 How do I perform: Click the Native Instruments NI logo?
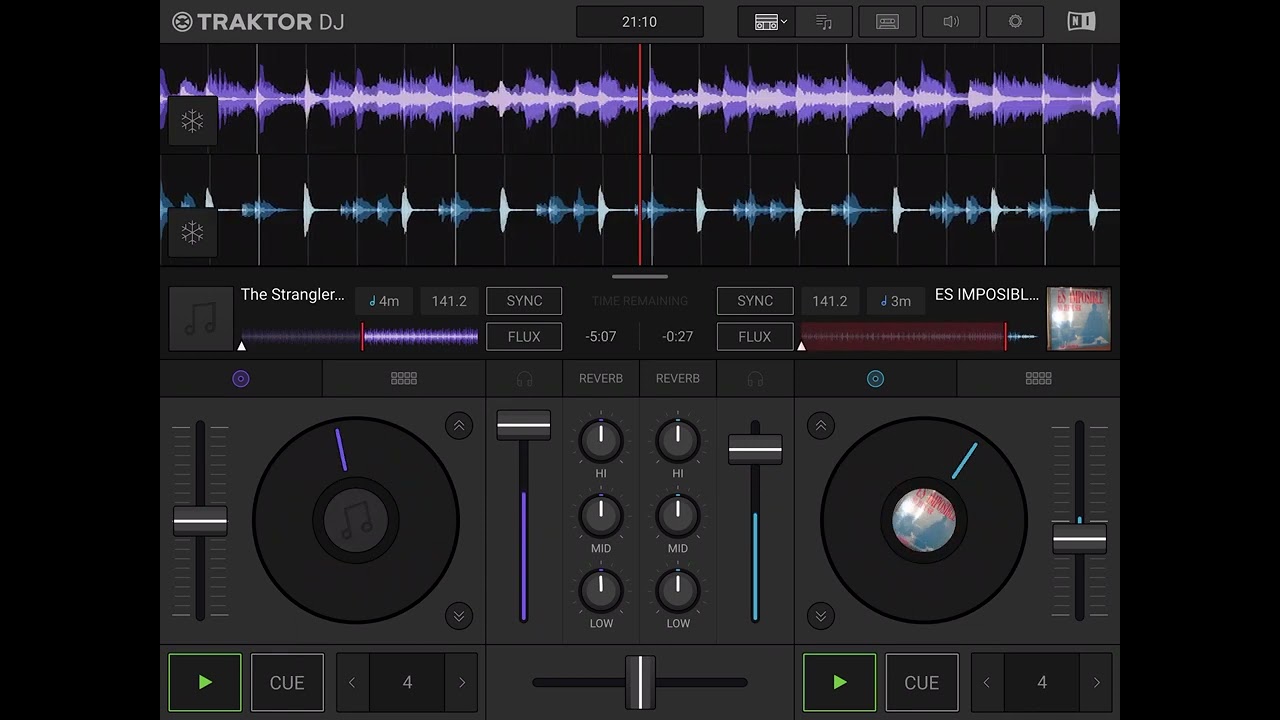click(x=1081, y=22)
